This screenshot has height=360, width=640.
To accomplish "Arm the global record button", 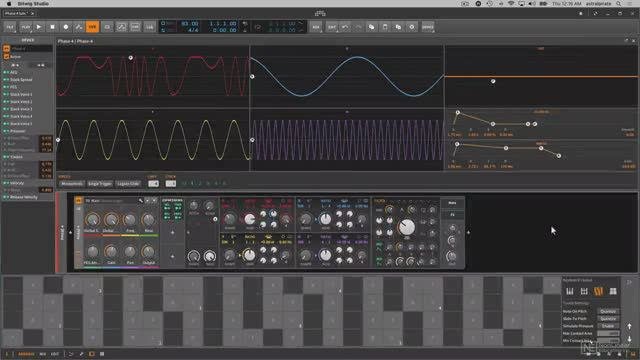I will [x=66, y=27].
